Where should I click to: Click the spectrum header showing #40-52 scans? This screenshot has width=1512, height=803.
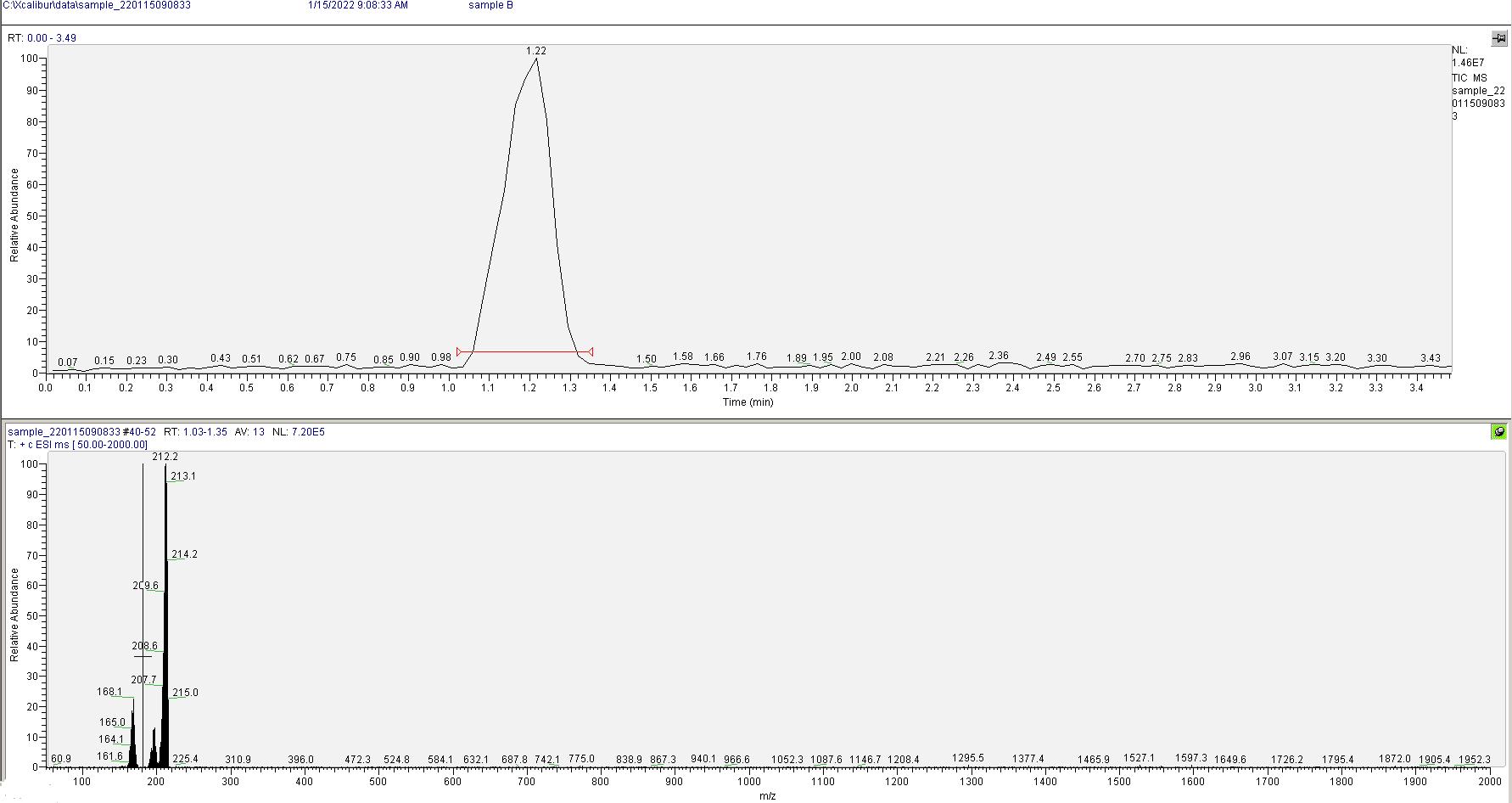pos(166,432)
